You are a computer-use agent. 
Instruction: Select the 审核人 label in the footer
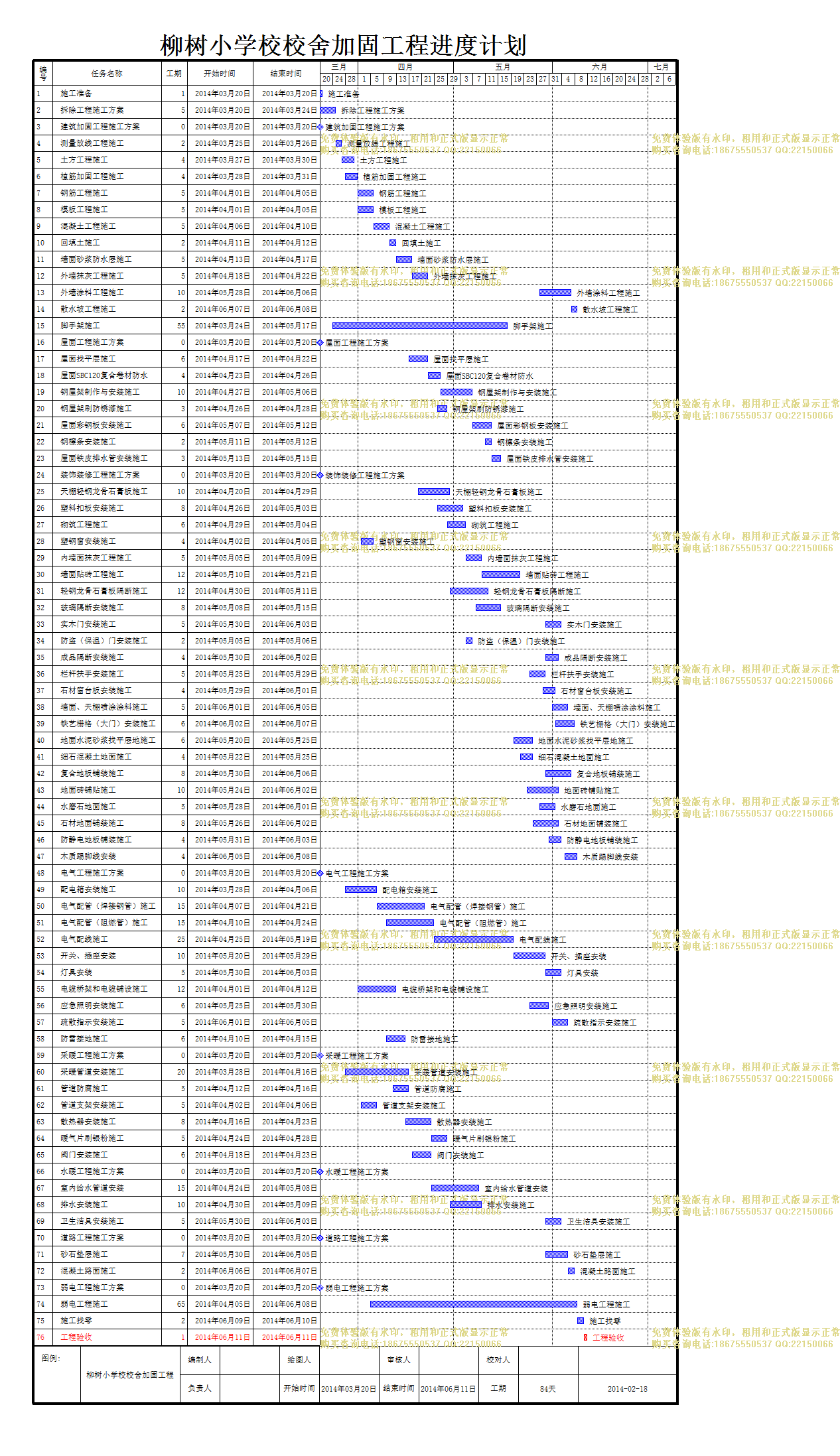point(399,1360)
